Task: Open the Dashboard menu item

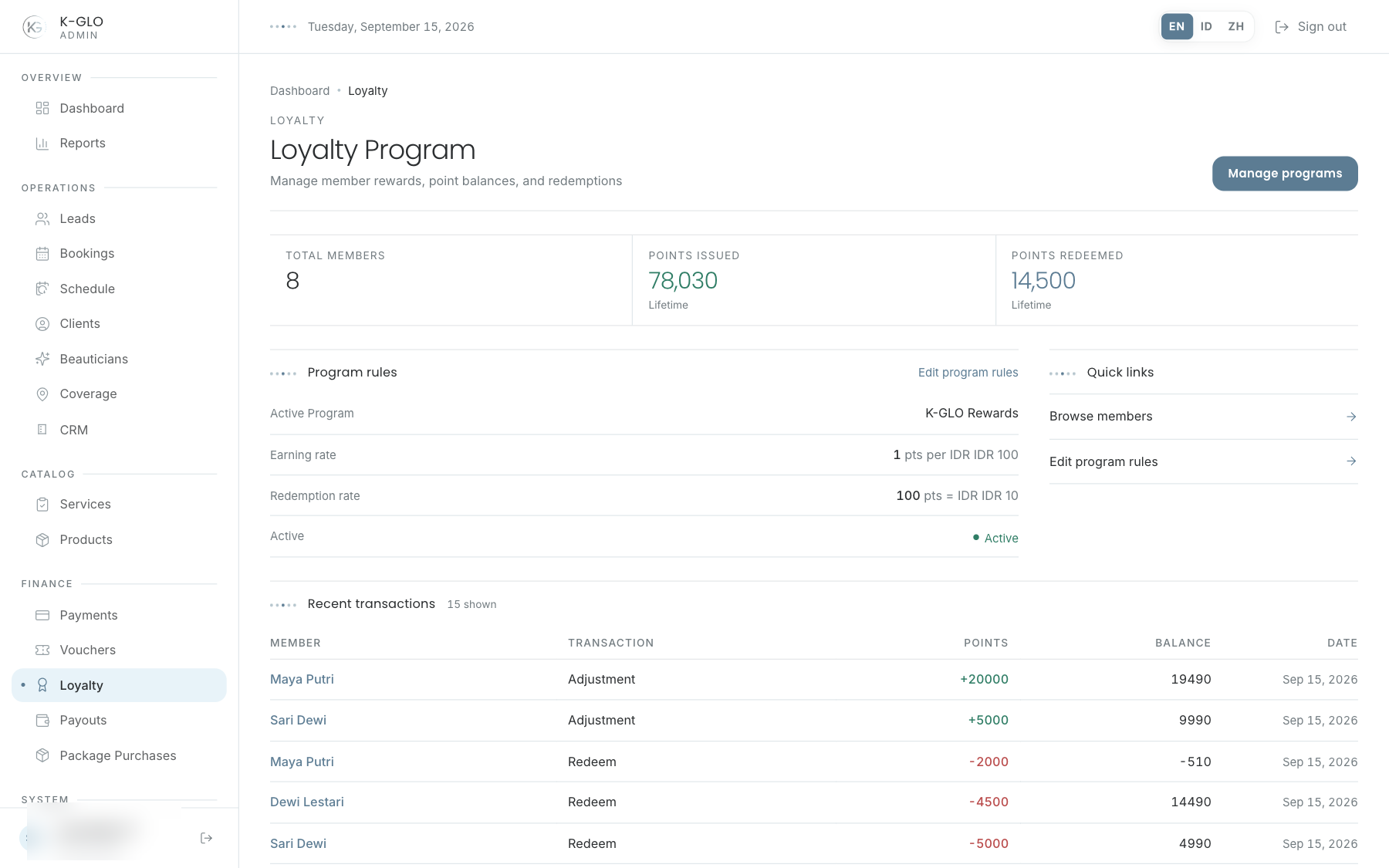Action: 119,108
